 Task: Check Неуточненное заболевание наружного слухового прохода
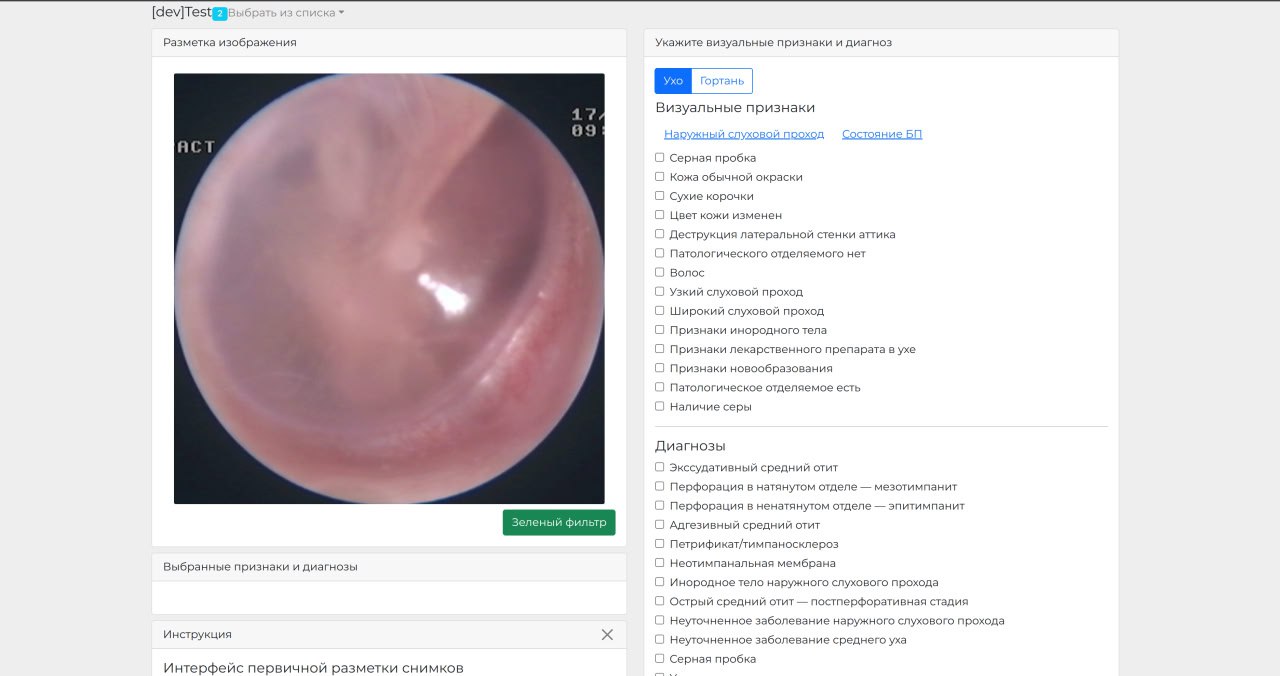(660, 620)
